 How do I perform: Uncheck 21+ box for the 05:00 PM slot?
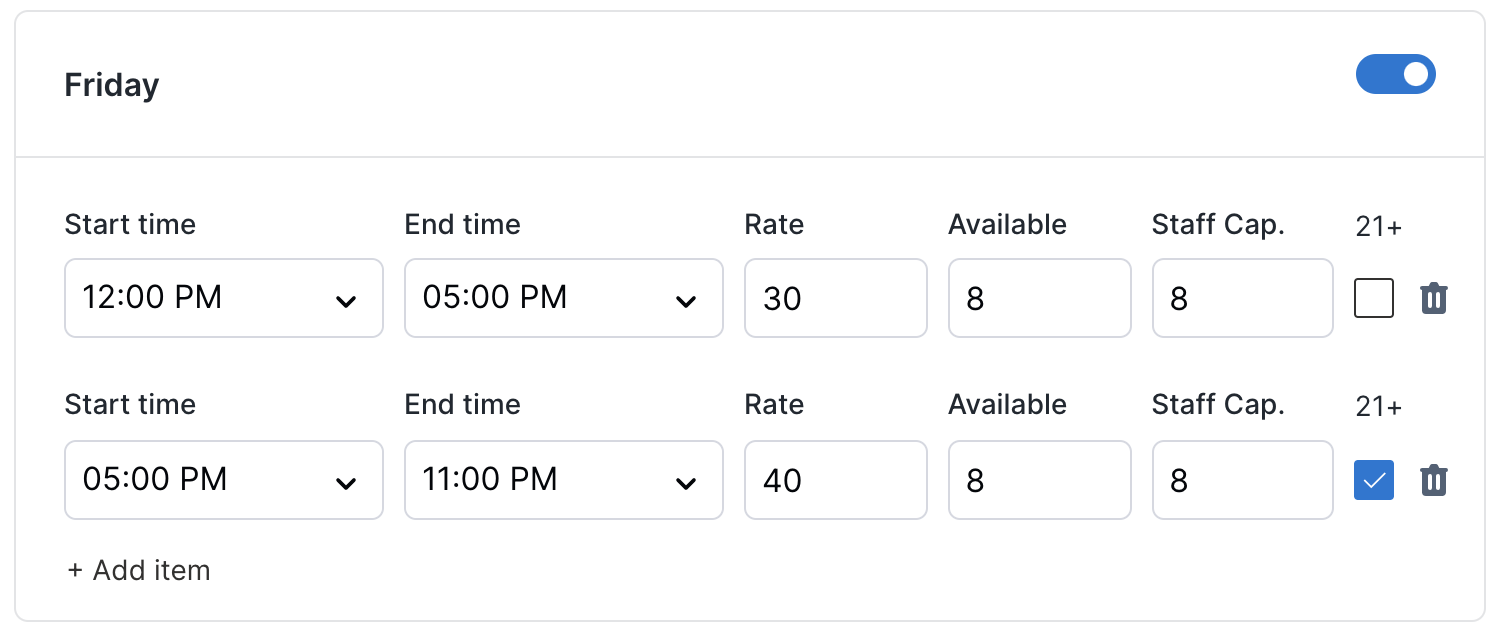pos(1374,480)
